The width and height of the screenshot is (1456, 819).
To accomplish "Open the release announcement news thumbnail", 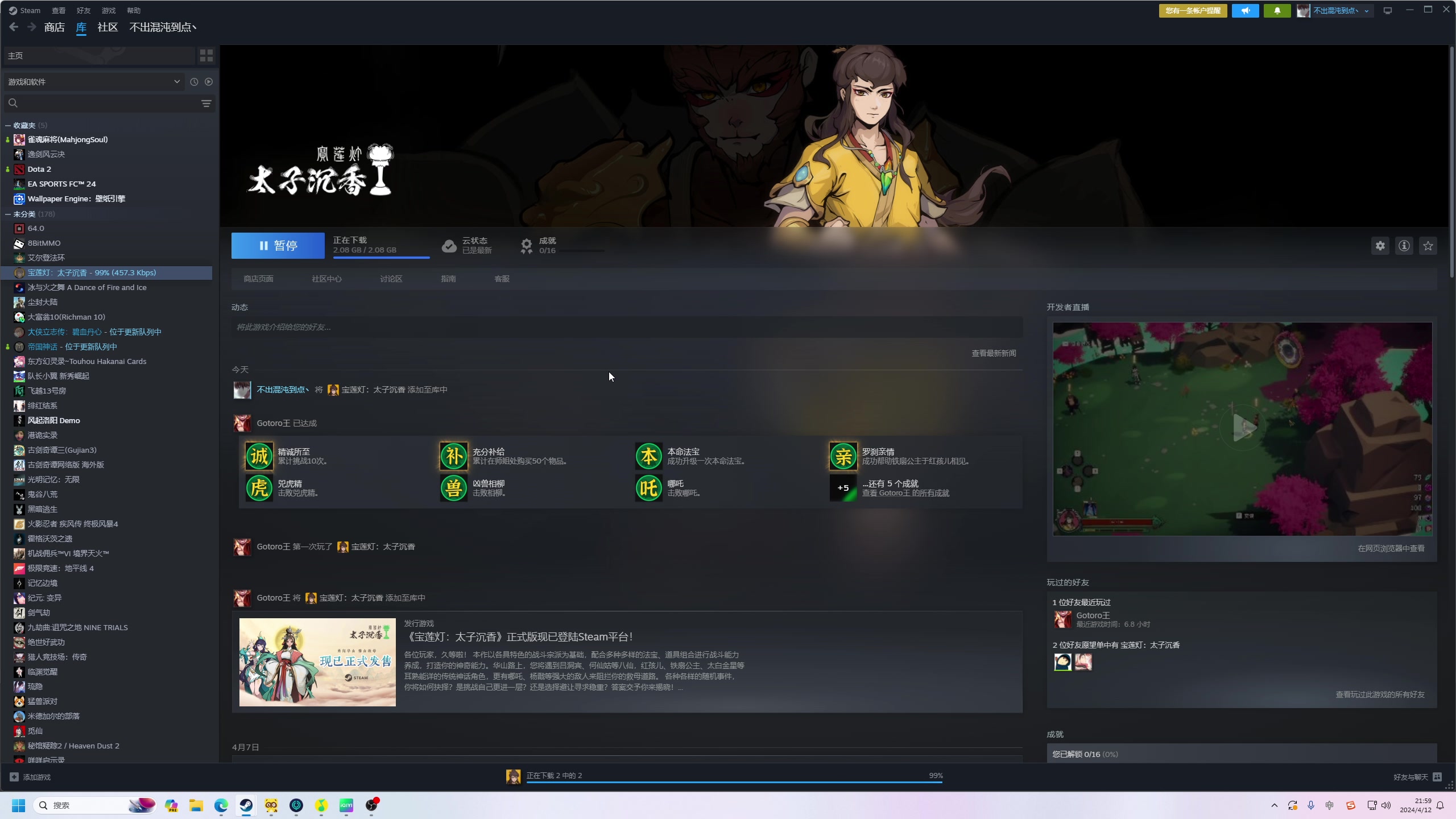I will pos(317,662).
